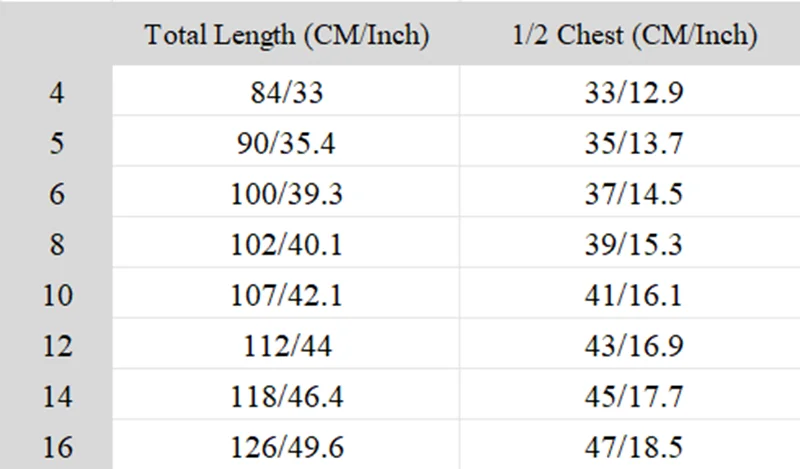Select the 1/2 Chest (CM/Inch) column header
The width and height of the screenshot is (800, 469).
point(634,35)
